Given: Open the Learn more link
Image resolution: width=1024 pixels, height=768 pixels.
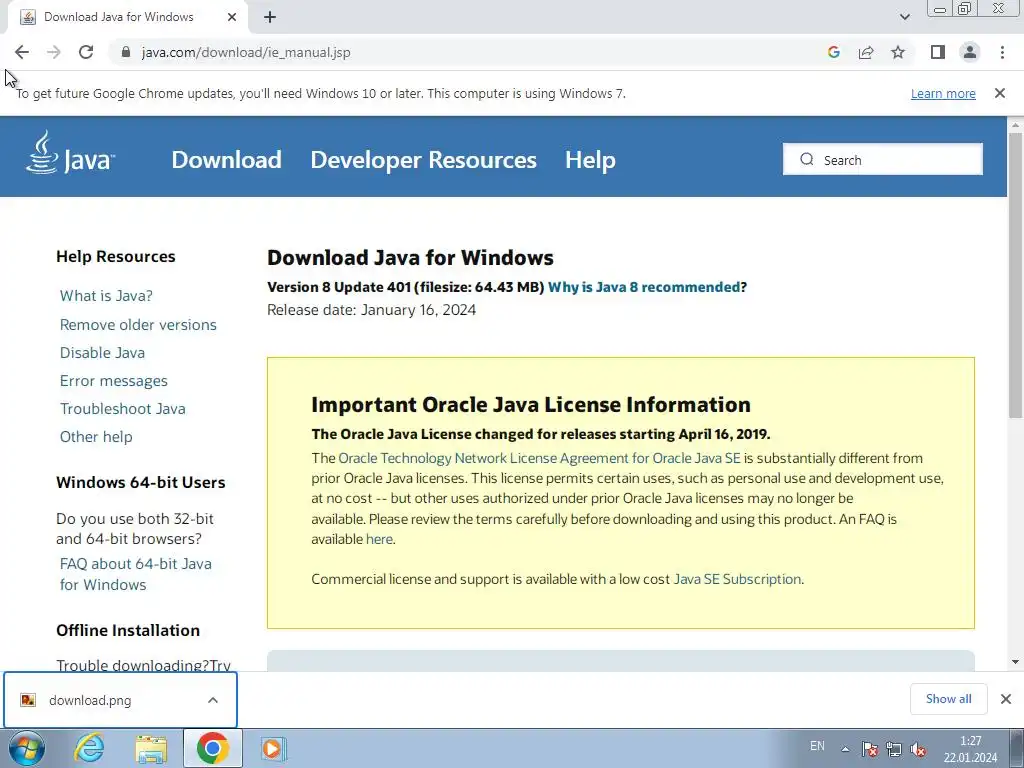Looking at the screenshot, I should click(943, 93).
